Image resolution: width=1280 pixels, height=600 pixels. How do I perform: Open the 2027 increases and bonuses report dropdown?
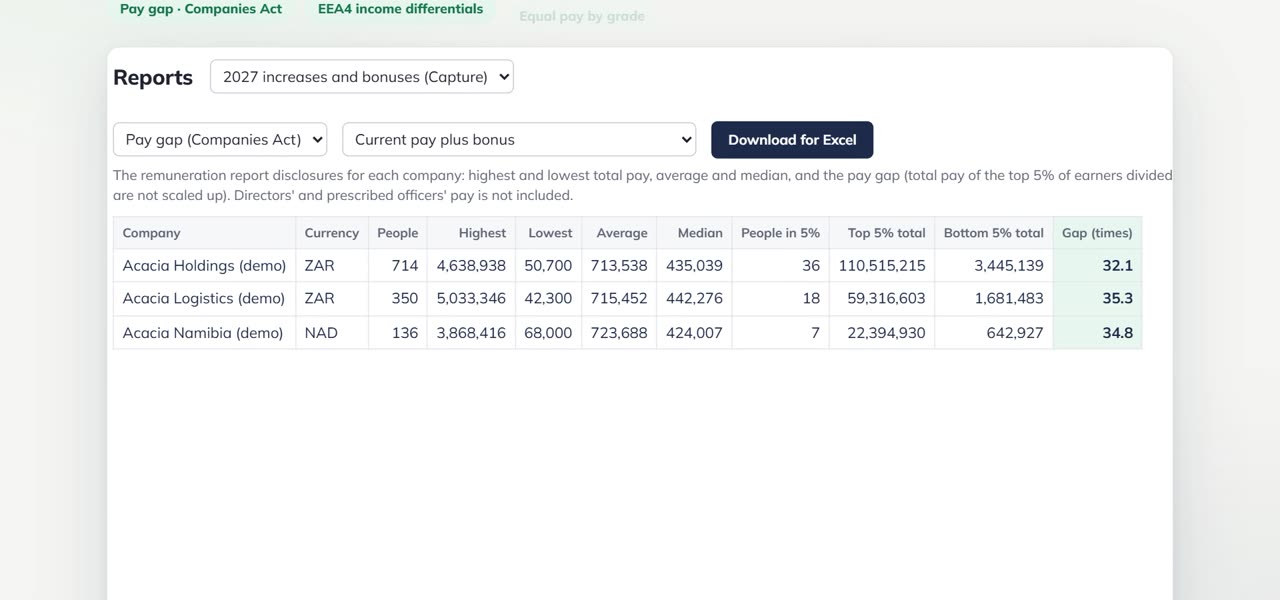(362, 77)
